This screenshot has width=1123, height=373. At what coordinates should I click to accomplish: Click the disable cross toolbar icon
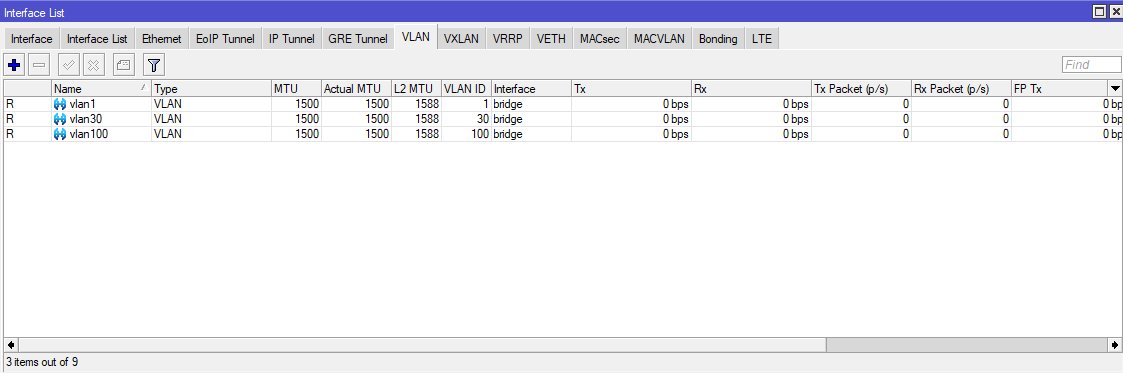93,65
